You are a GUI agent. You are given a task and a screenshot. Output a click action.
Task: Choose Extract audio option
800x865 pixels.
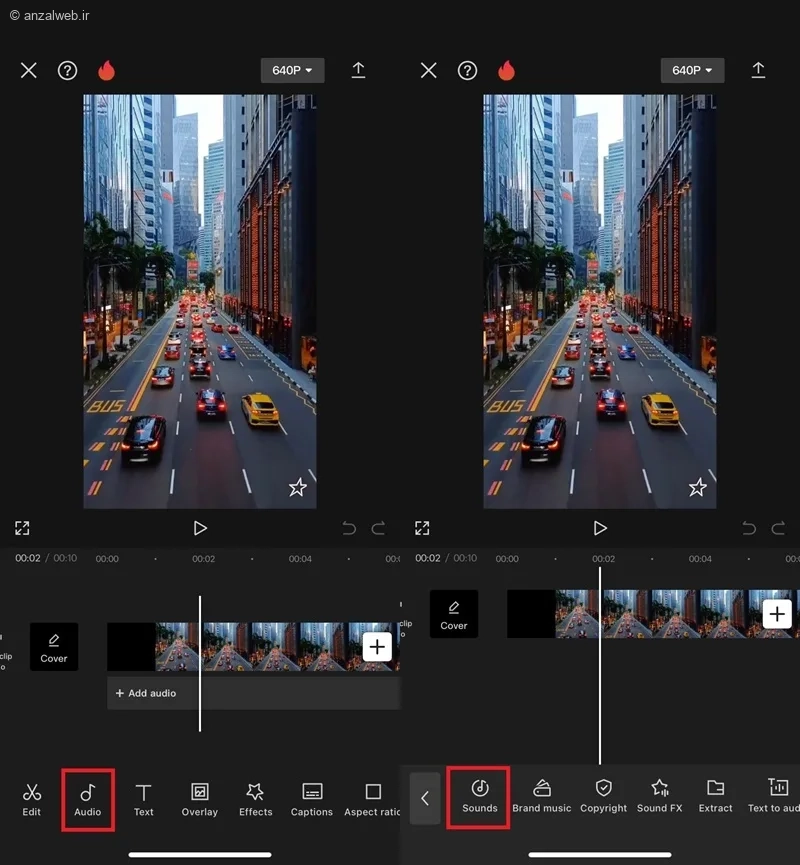[x=715, y=796]
